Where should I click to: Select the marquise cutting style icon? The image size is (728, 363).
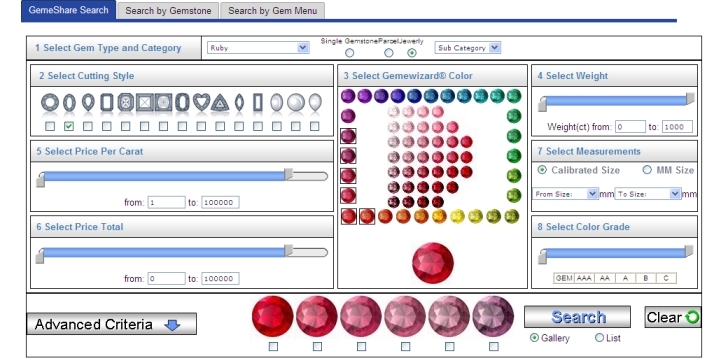(239, 103)
